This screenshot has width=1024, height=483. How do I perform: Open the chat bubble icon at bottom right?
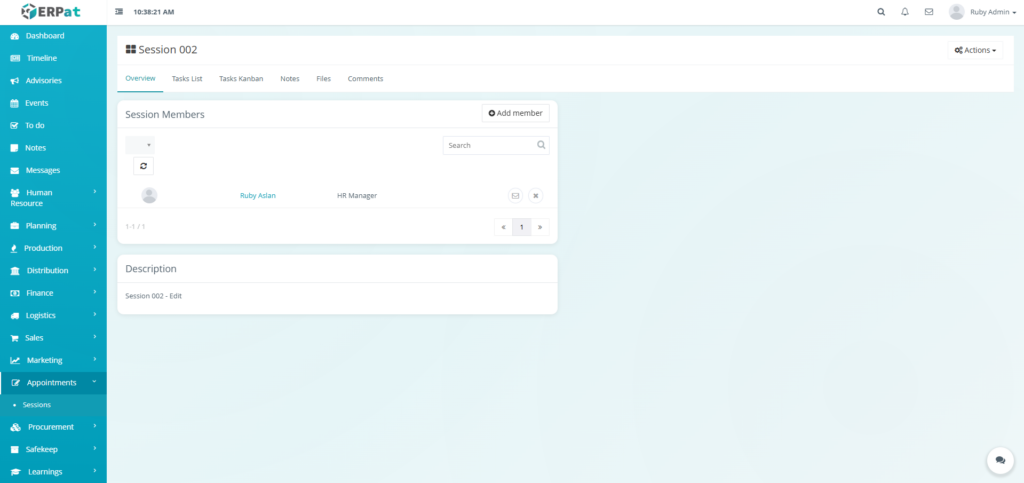pos(1000,460)
